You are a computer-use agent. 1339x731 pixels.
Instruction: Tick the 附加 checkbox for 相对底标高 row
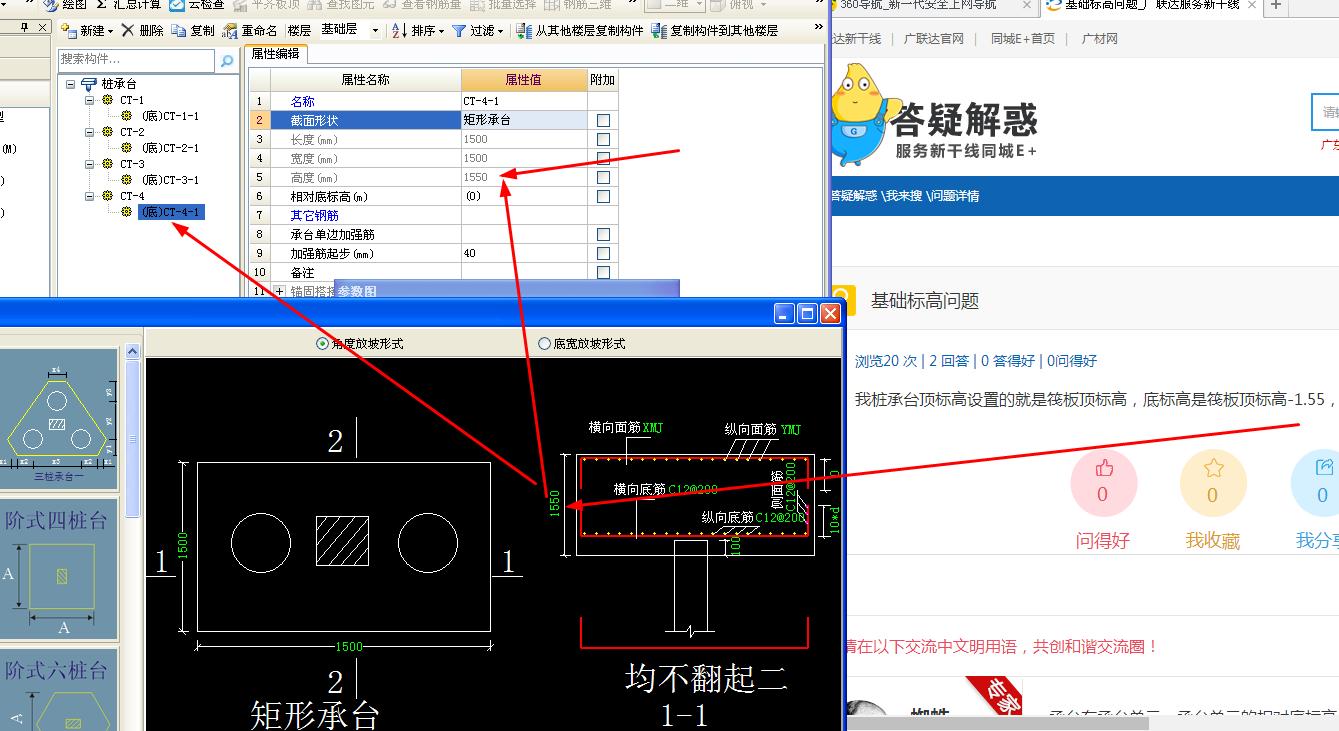(603, 197)
